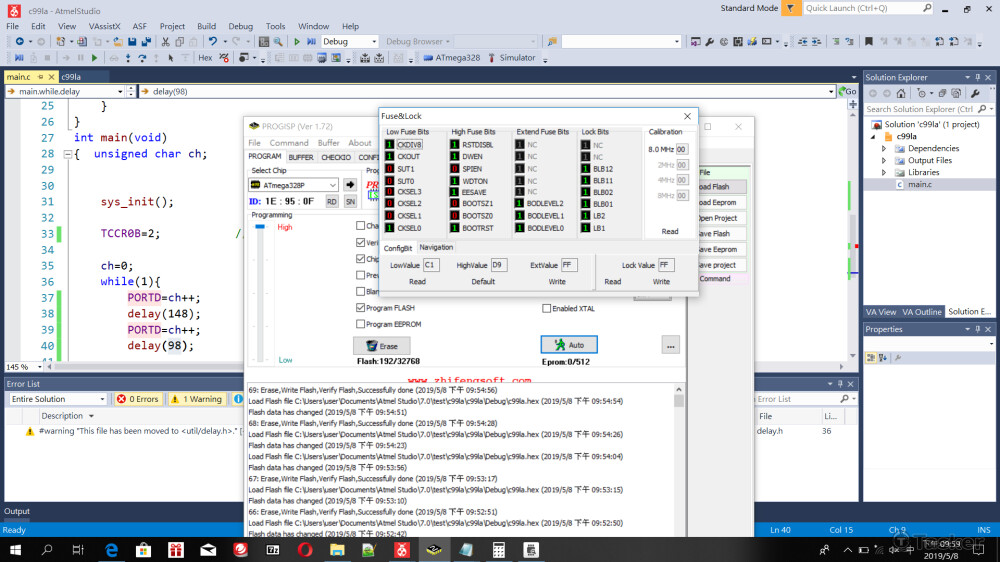Viewport: 1000px width, 562px height.
Task: Uncheck the Program FLASH checkbox
Action: 361,308
